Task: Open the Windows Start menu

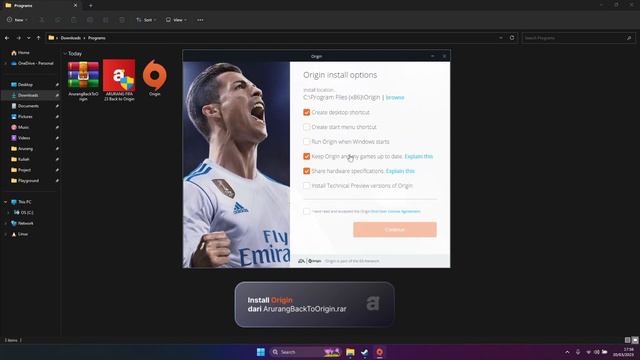Action: (261, 352)
